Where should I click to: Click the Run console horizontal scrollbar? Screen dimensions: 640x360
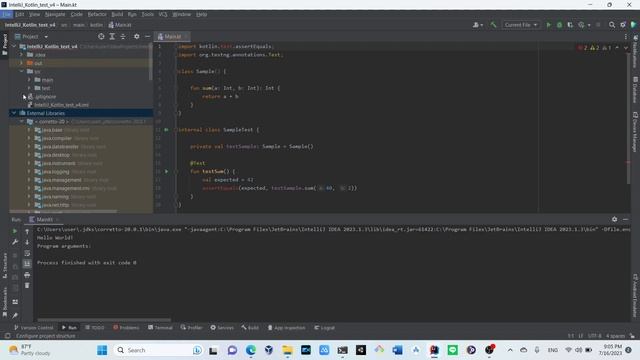point(104,320)
